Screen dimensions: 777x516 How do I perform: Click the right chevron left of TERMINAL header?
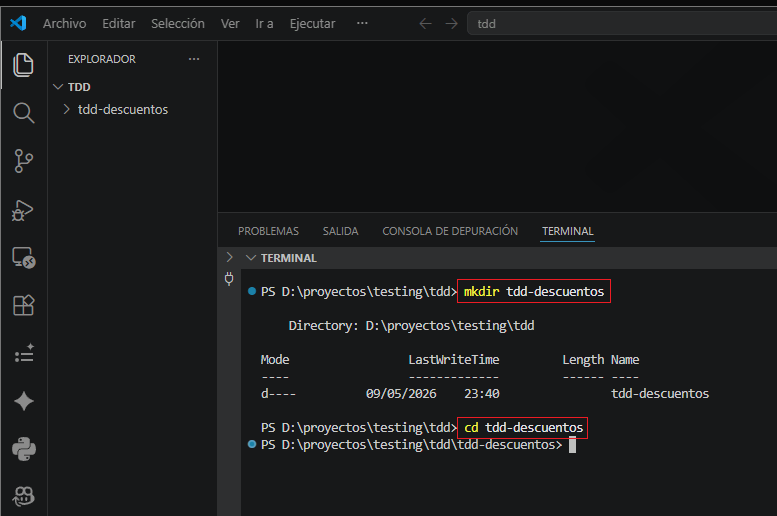point(229,257)
